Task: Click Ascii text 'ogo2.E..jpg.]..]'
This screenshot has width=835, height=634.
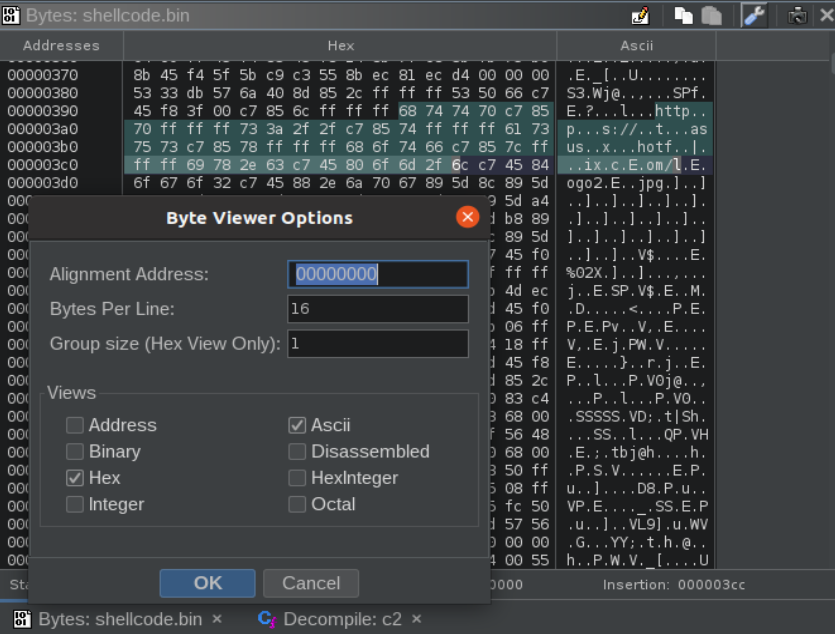Action: 636,183
